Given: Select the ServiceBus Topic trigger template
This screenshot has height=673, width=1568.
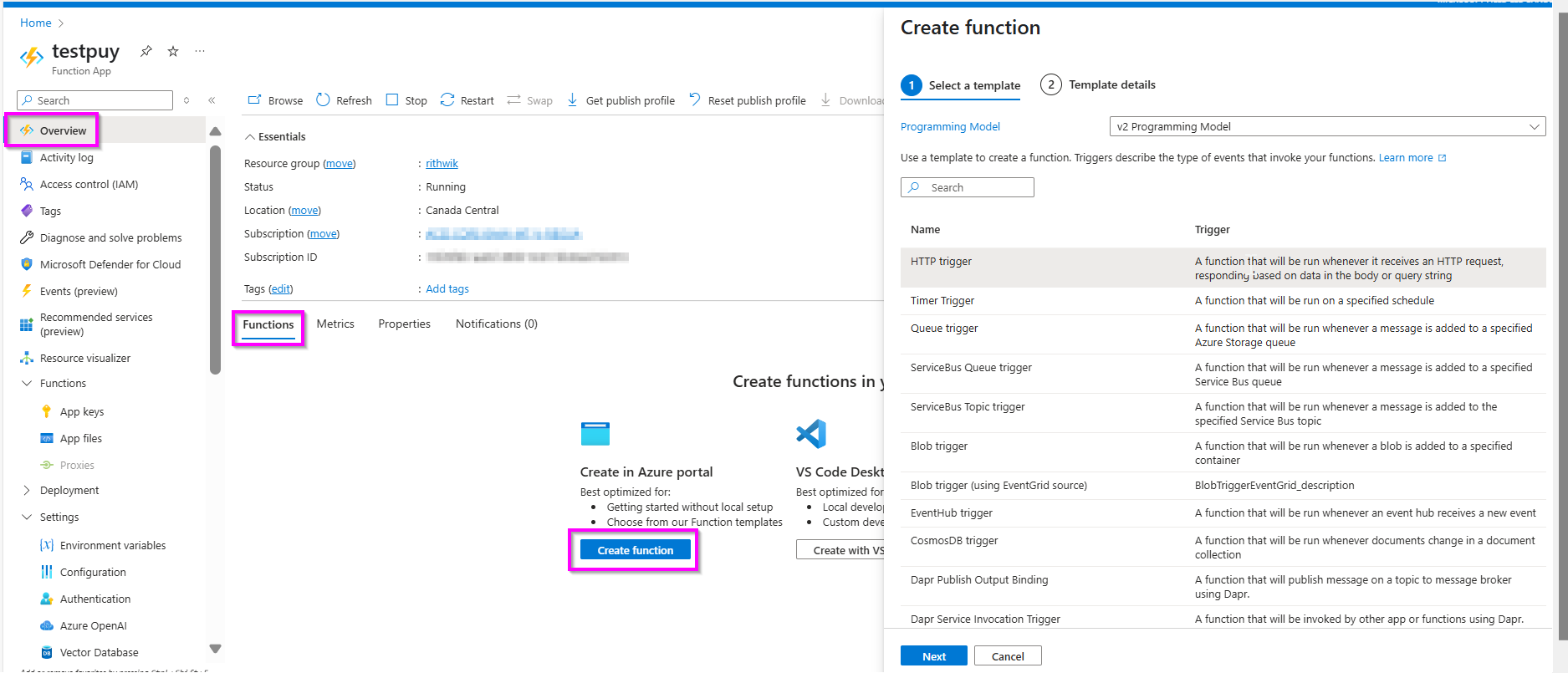Looking at the screenshot, I should click(x=1223, y=413).
